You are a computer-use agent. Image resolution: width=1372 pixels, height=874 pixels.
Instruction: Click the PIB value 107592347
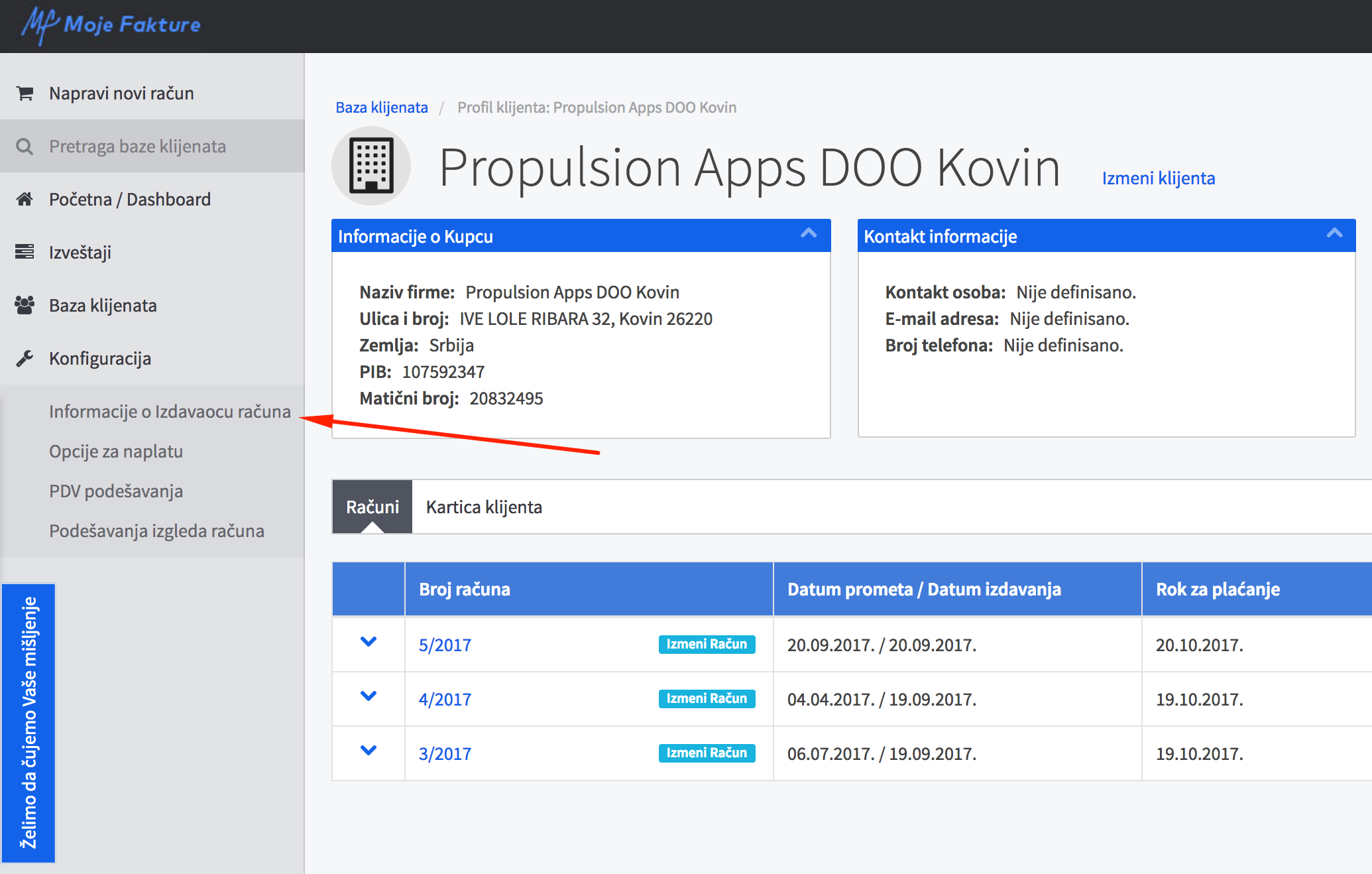tap(443, 372)
